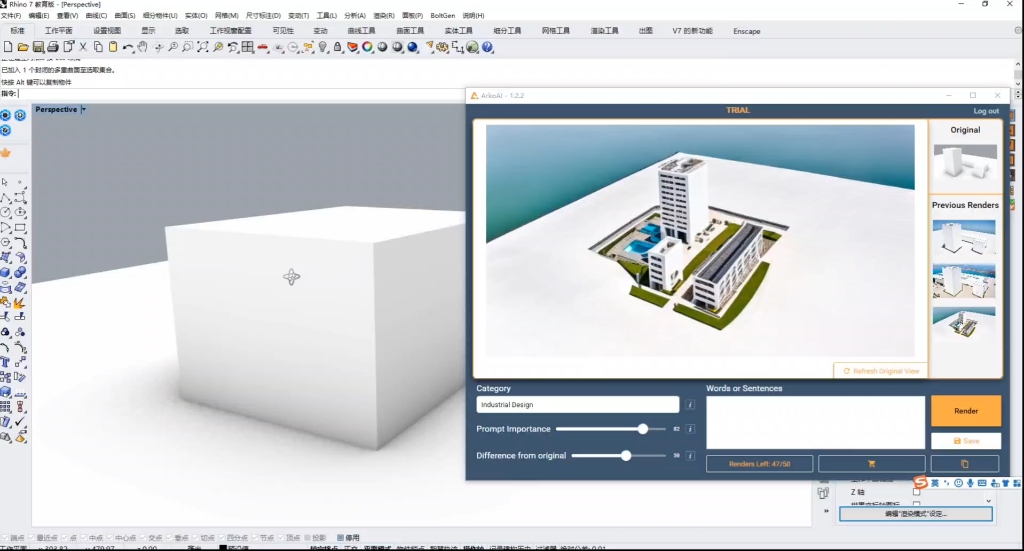Click the Save file icon in toolbar
The image size is (1024, 551).
(x=38, y=47)
